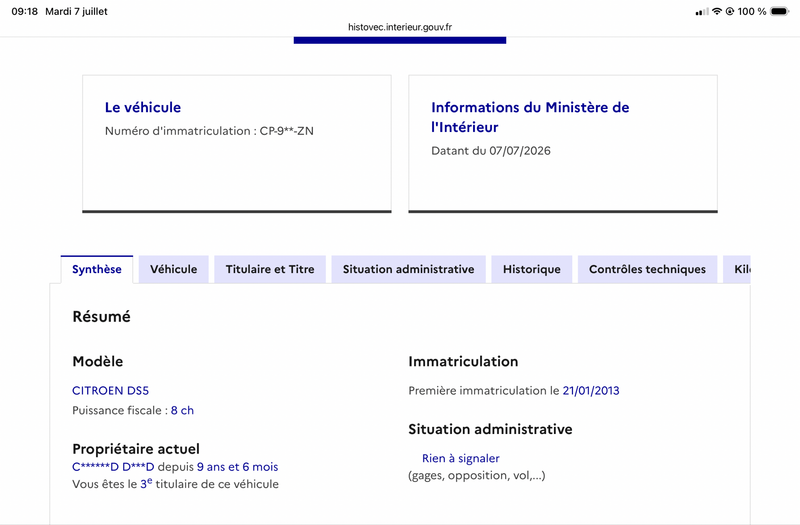Click the CITROEN DS5 model text
The width and height of the screenshot is (800, 525).
(110, 391)
